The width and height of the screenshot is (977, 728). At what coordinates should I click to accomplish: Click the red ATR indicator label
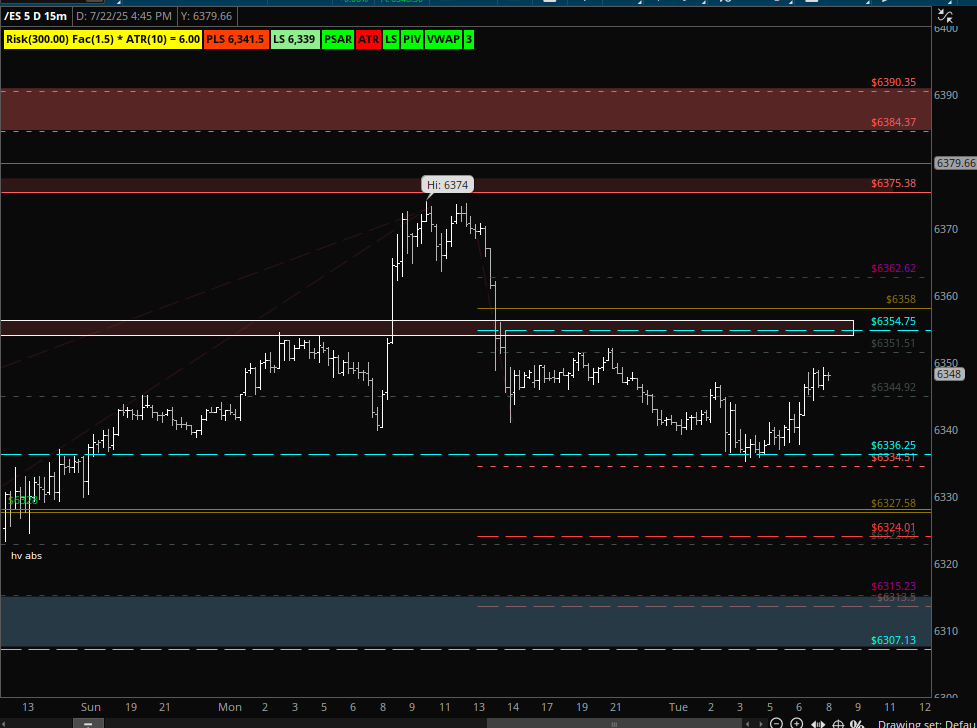tap(368, 39)
